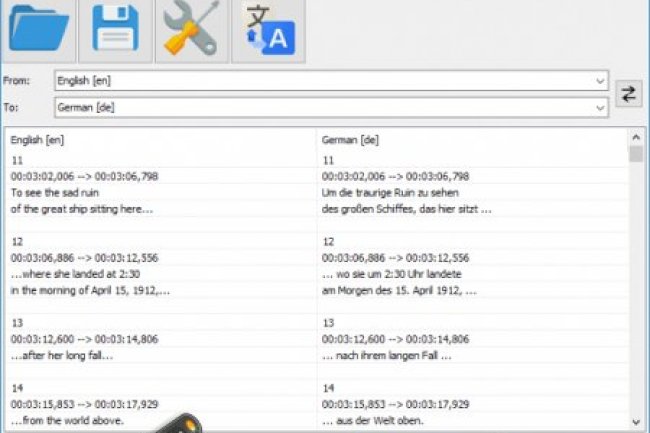This screenshot has height=433, width=650.
Task: Save the subtitles with the floppy disk icon
Action: tap(115, 30)
